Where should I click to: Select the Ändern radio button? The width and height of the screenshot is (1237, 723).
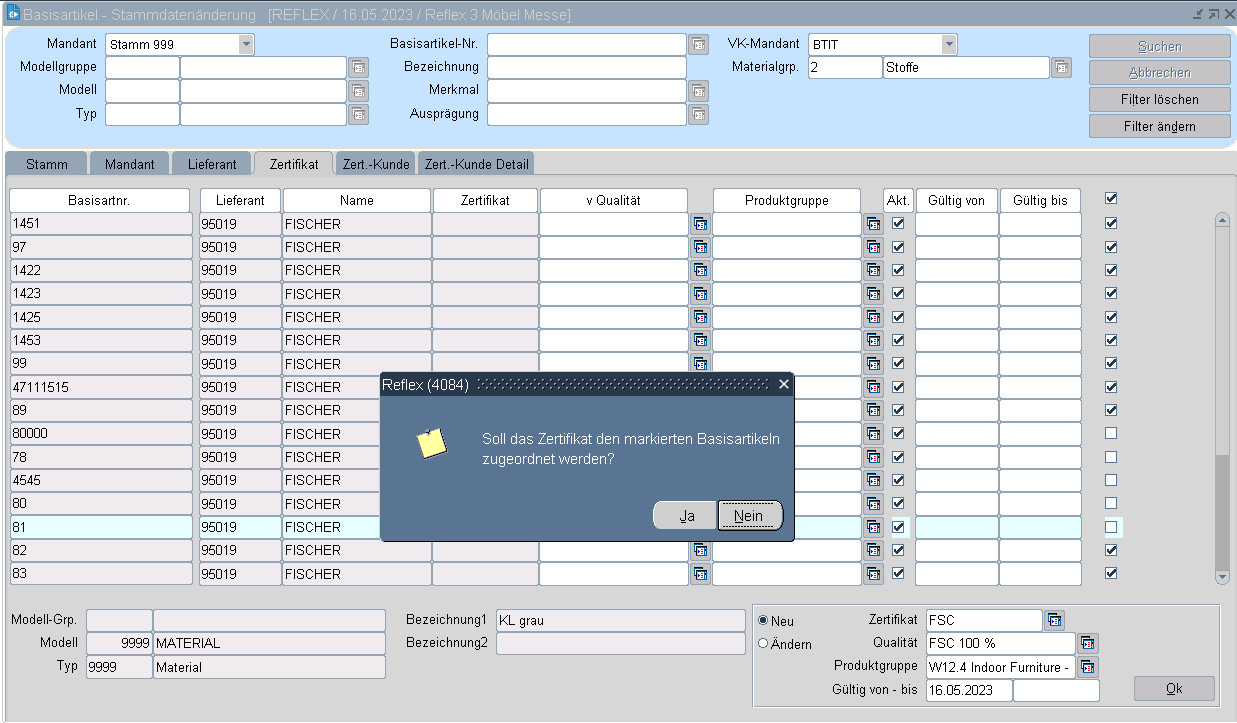764,644
